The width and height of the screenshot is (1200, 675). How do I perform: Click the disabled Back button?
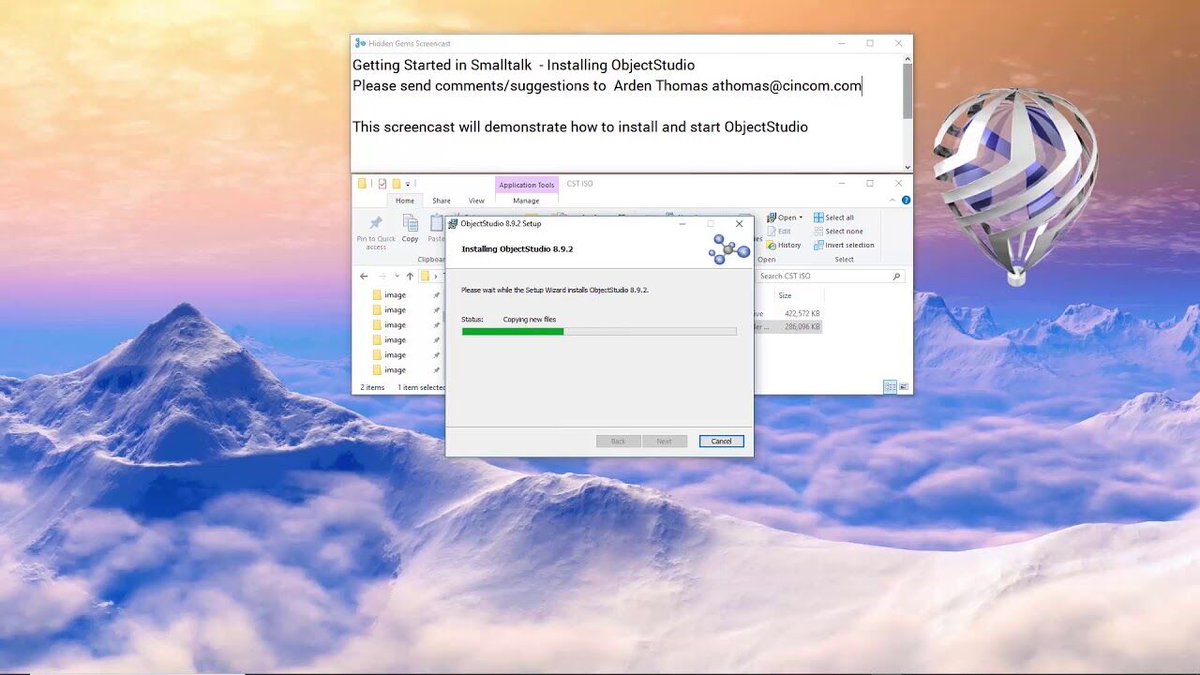(x=618, y=441)
